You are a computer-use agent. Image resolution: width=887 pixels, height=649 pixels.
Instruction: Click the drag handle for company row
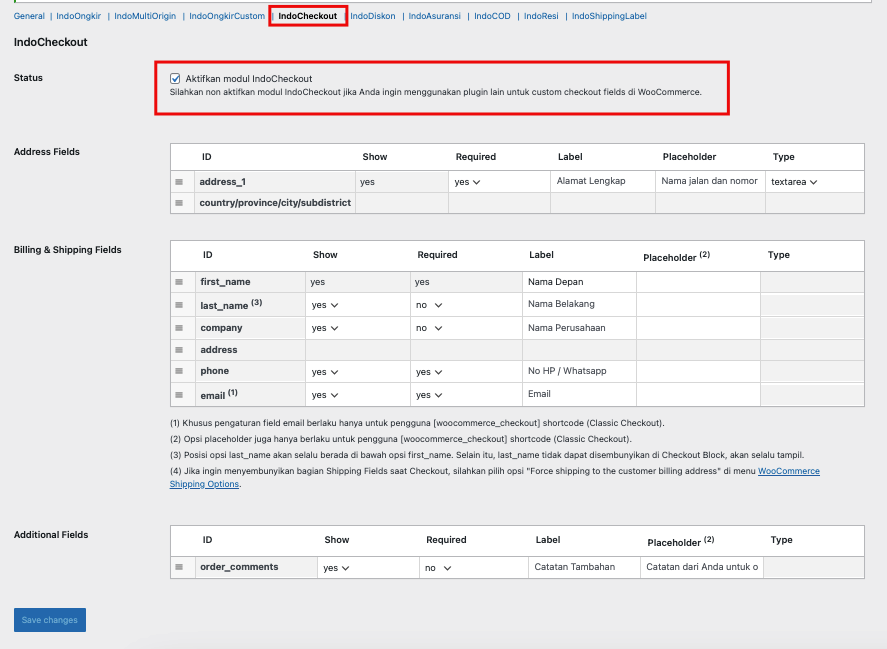(180, 328)
